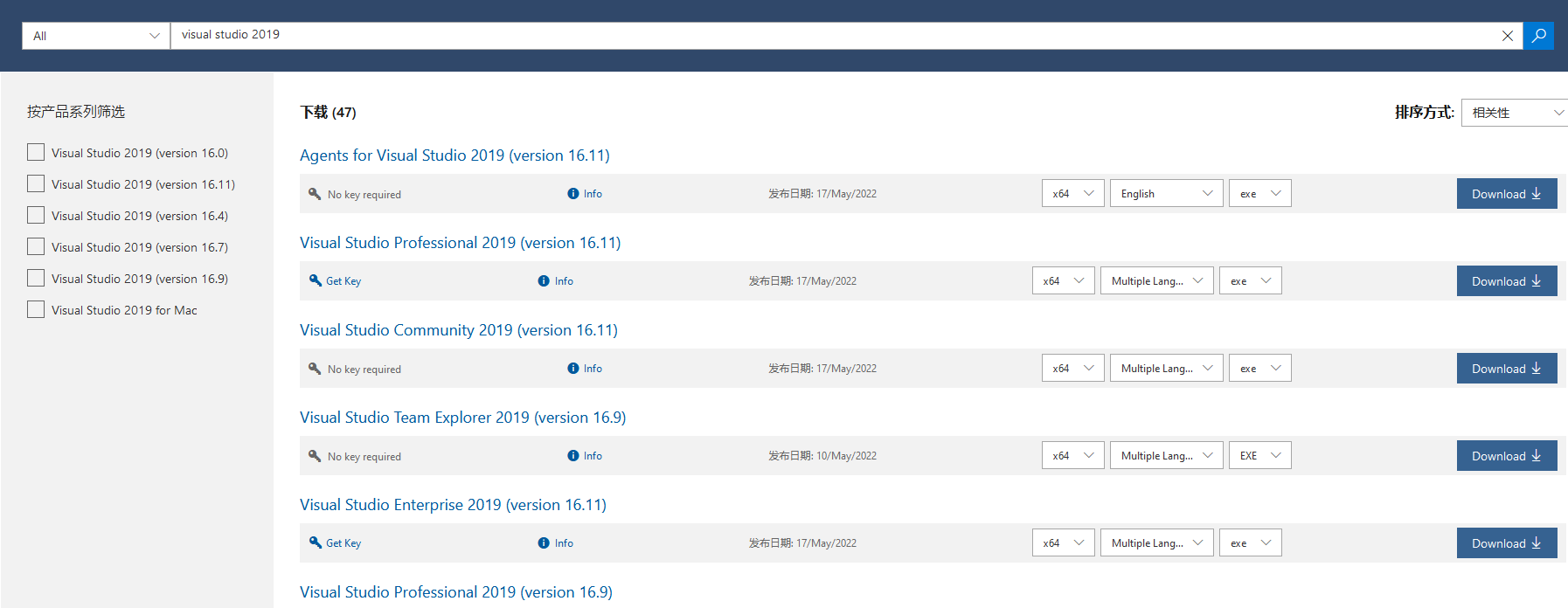Click the key icon in Team Explorer 2019 row
The height and width of the screenshot is (608, 1568).
(315, 456)
